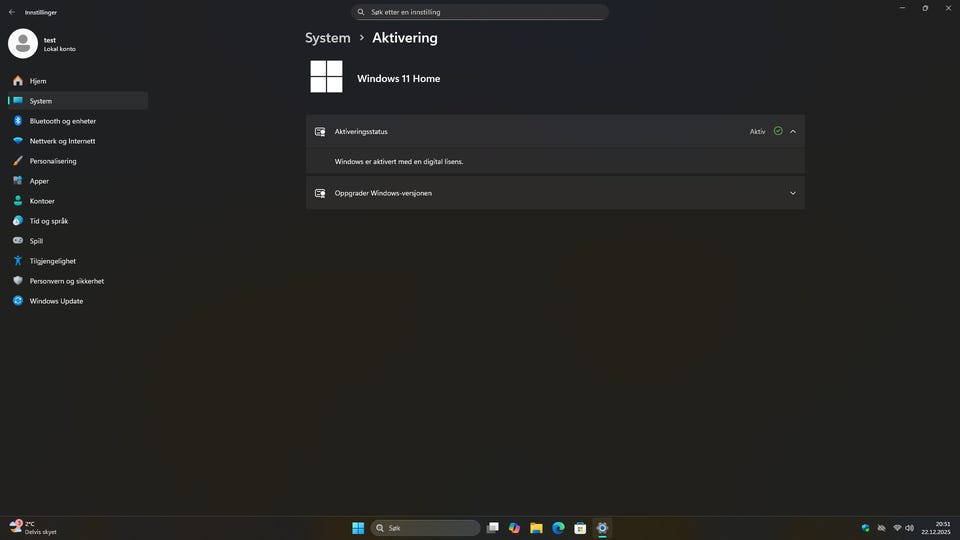Click the Settings gear on taskbar
Screen dimensions: 960x540
tap(602, 528)
